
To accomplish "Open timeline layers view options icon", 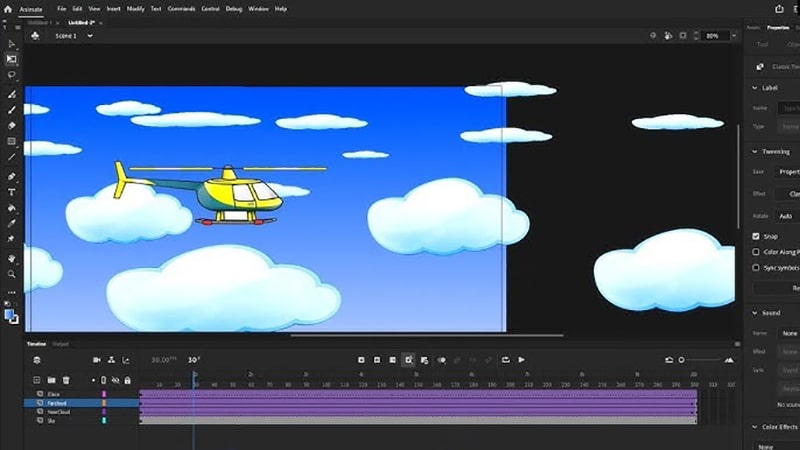I will click(x=37, y=360).
